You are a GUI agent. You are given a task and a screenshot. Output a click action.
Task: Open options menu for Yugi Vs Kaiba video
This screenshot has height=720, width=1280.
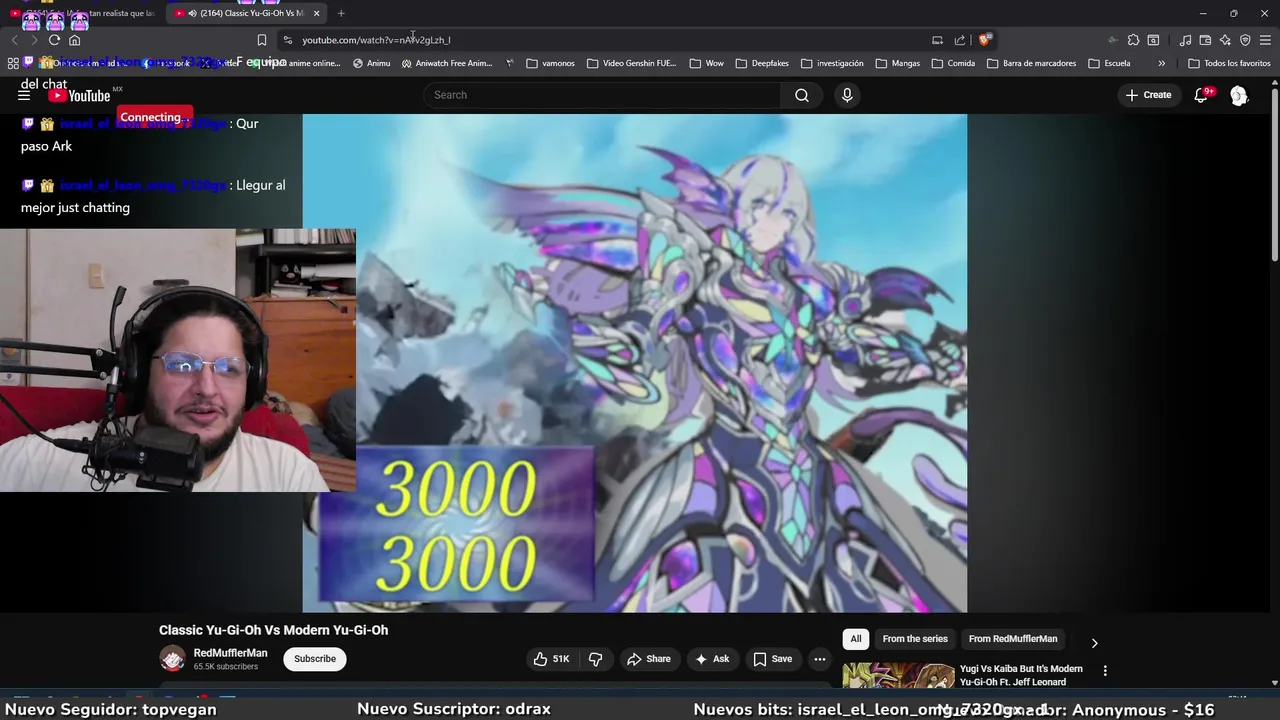1105,671
